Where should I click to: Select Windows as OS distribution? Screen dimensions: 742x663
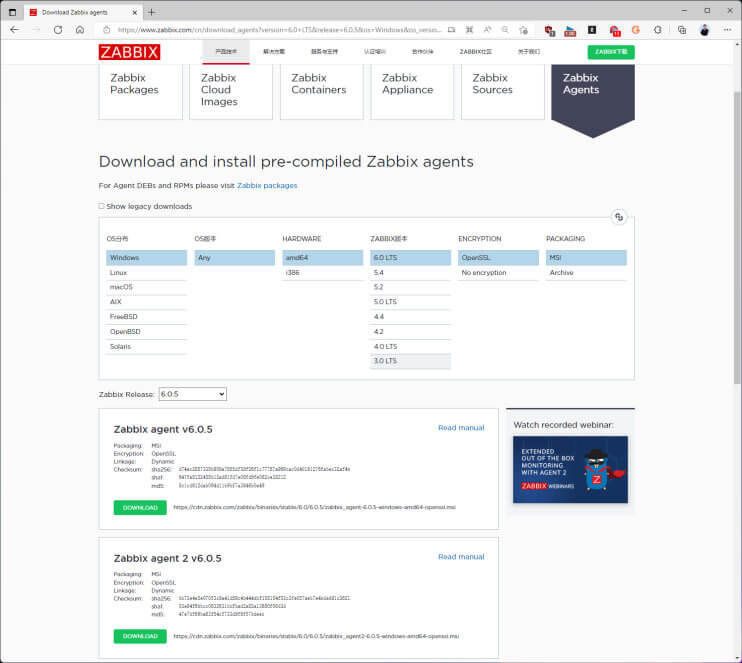[x=146, y=257]
